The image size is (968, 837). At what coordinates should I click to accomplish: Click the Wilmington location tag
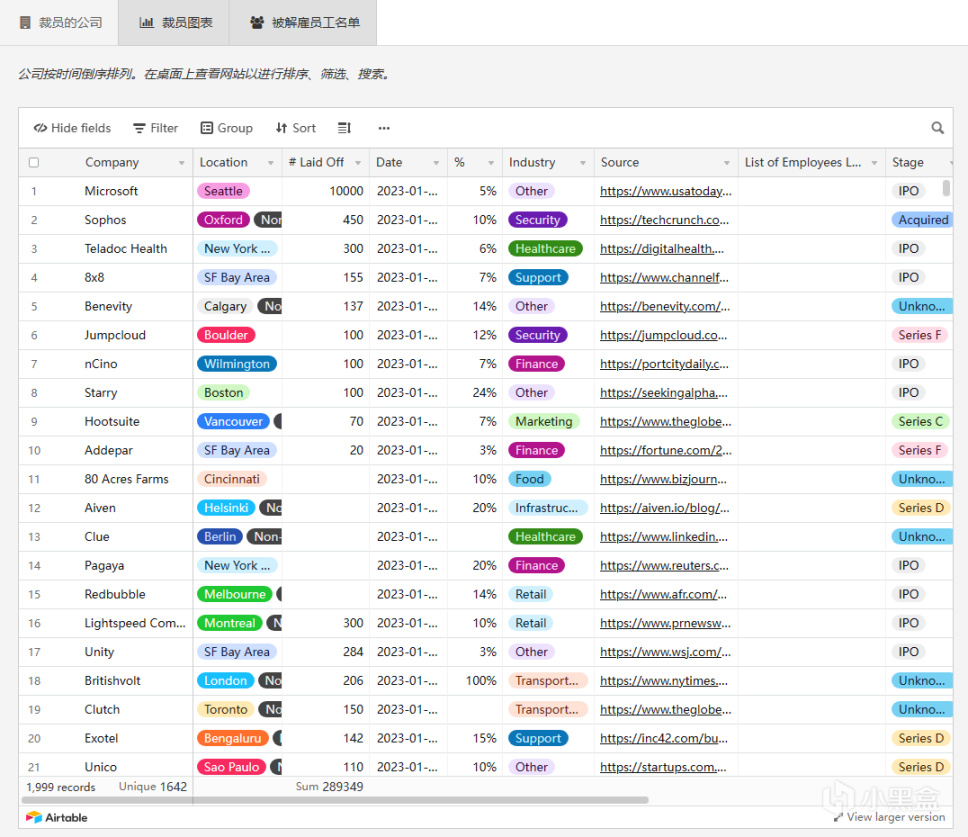[236, 364]
